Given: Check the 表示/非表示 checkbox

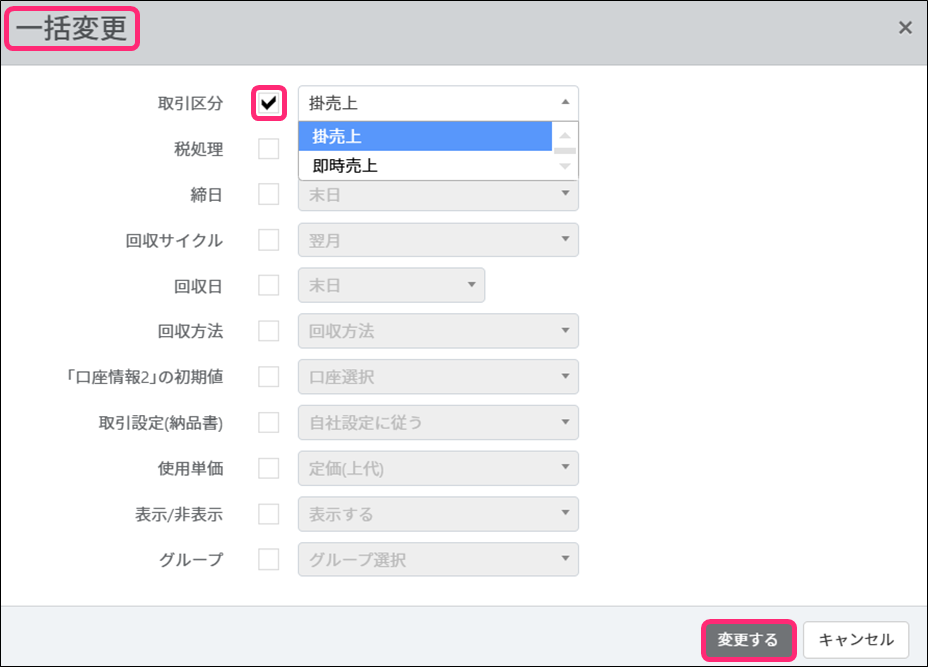Looking at the screenshot, I should [x=269, y=514].
